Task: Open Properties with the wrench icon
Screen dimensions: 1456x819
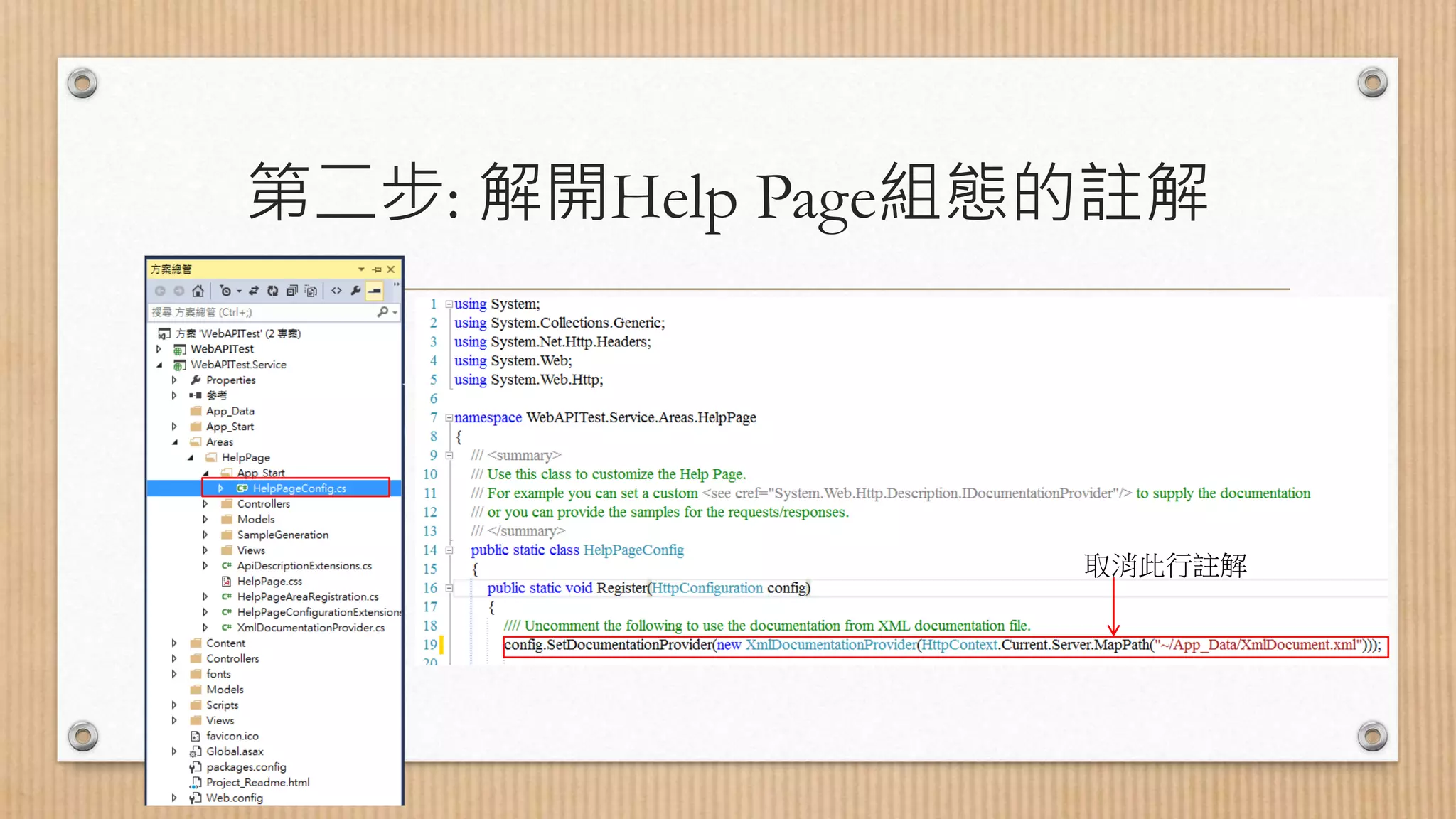Action: (x=355, y=291)
